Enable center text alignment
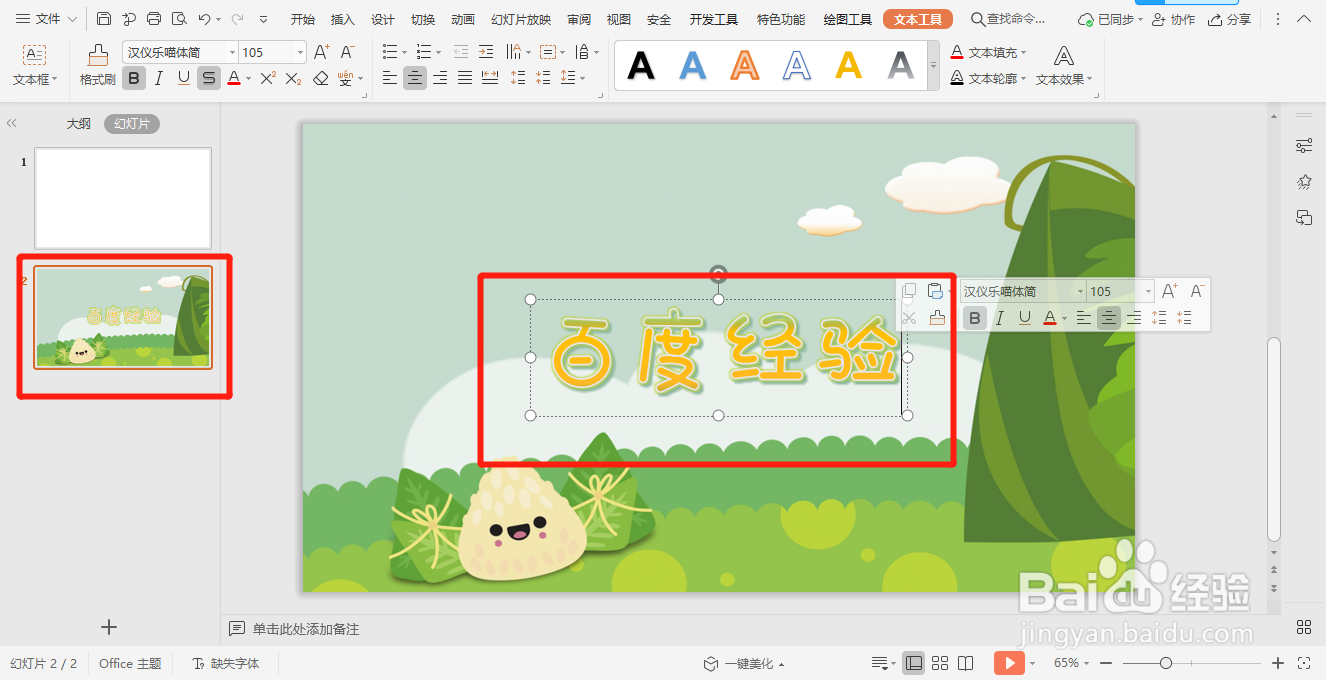This screenshot has height=680, width=1326. [x=414, y=78]
